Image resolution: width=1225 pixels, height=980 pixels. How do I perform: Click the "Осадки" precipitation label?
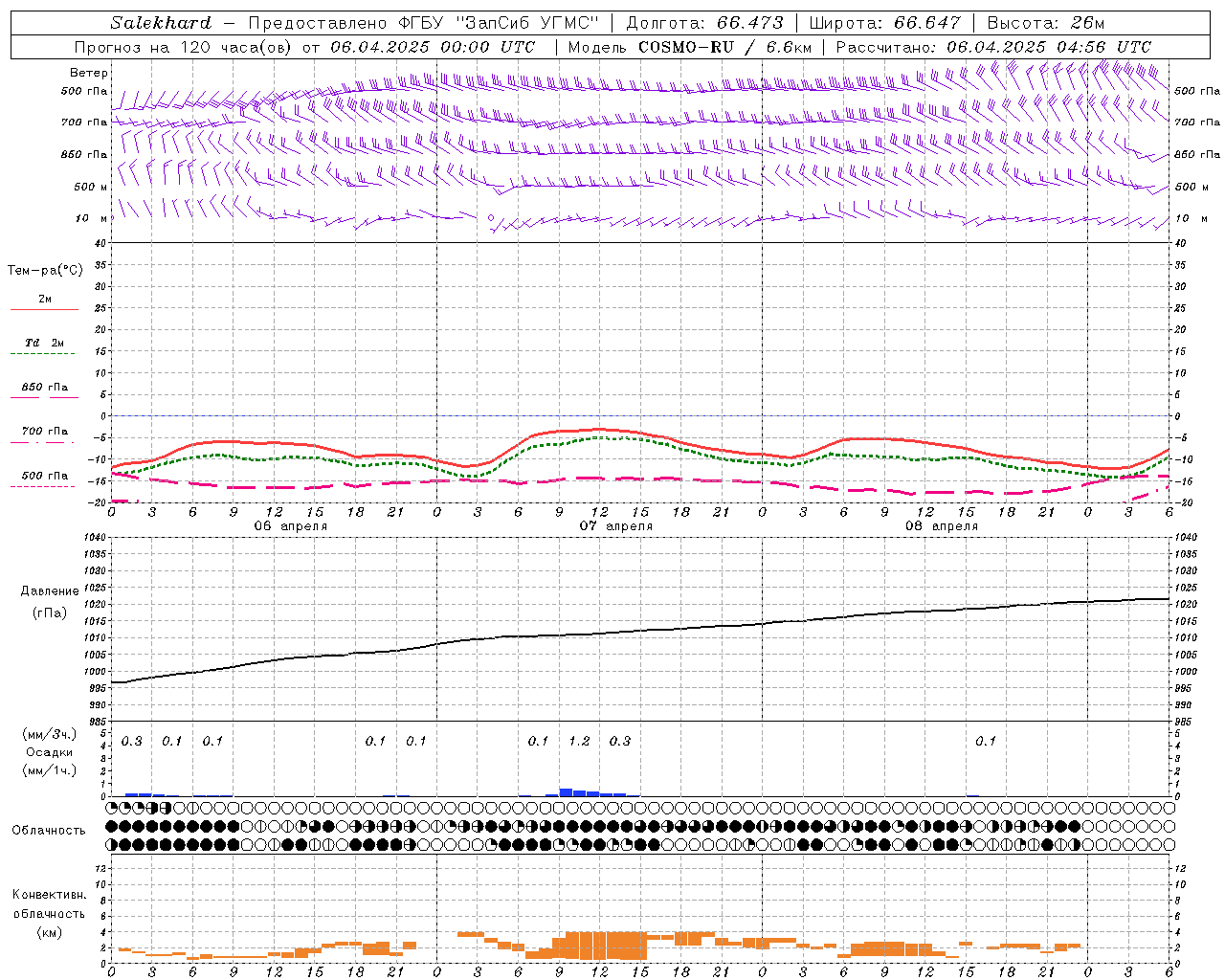pyautogui.click(x=50, y=752)
